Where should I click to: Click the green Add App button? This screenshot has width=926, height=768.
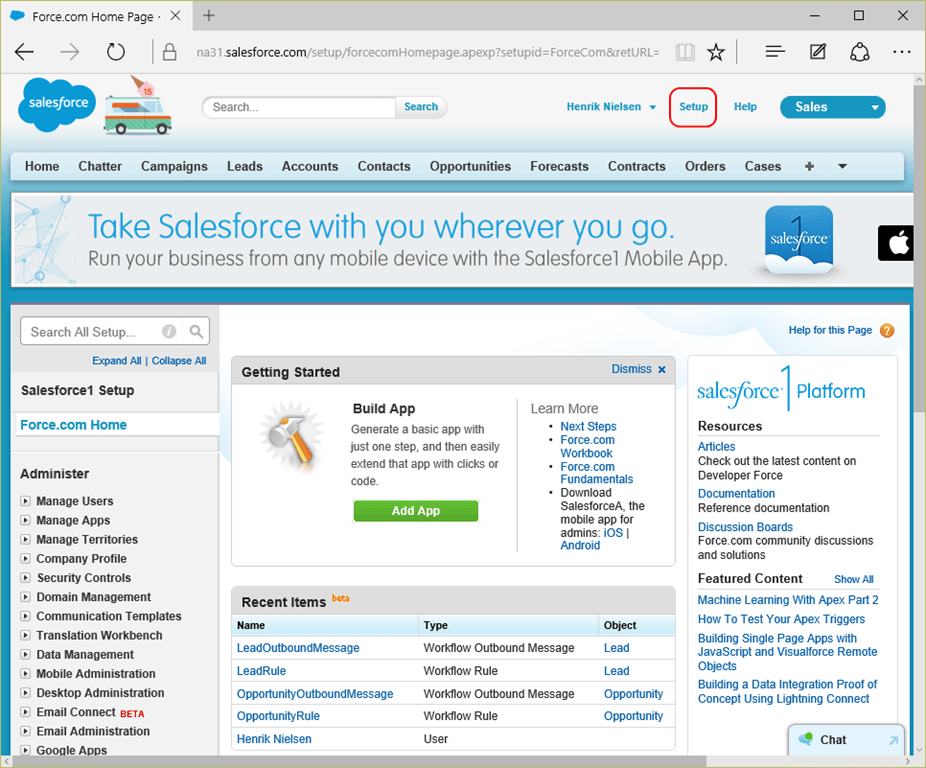coord(416,511)
